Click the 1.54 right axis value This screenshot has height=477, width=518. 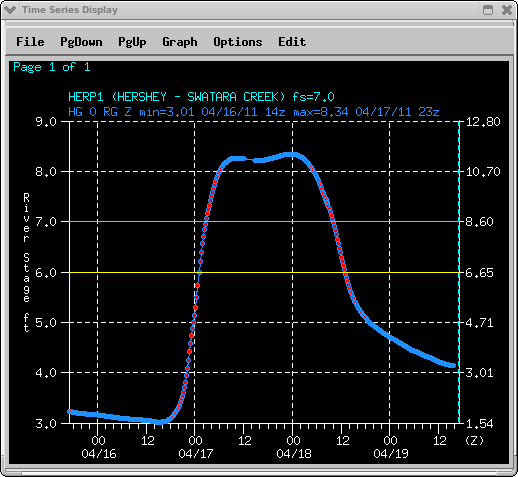click(479, 424)
